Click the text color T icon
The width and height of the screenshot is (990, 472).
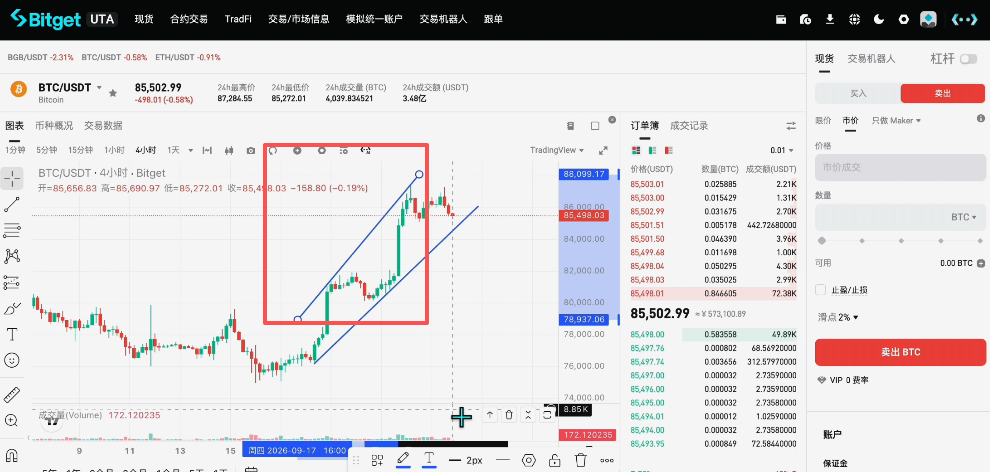(x=429, y=459)
